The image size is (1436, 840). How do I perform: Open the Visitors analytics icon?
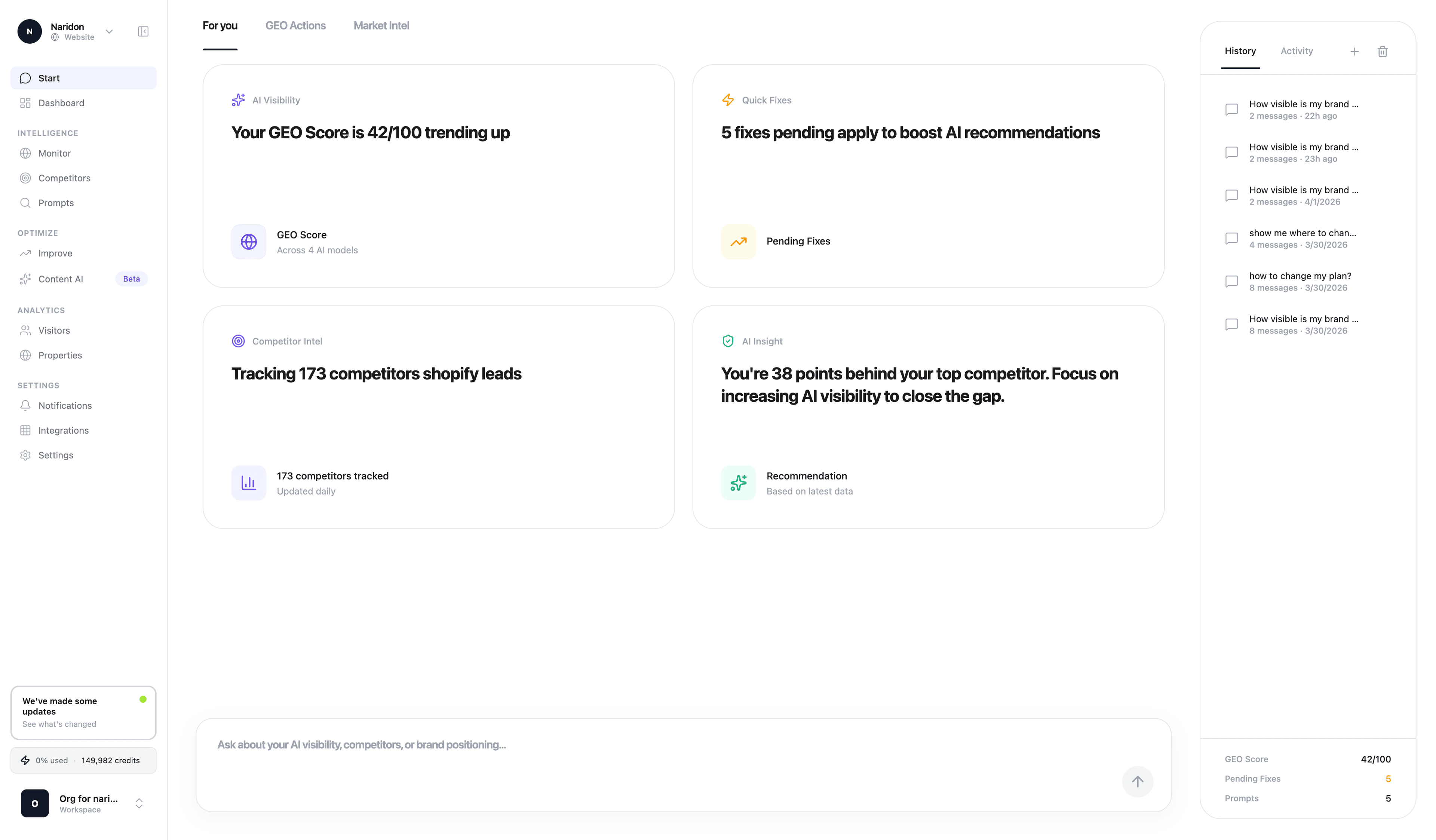[25, 330]
